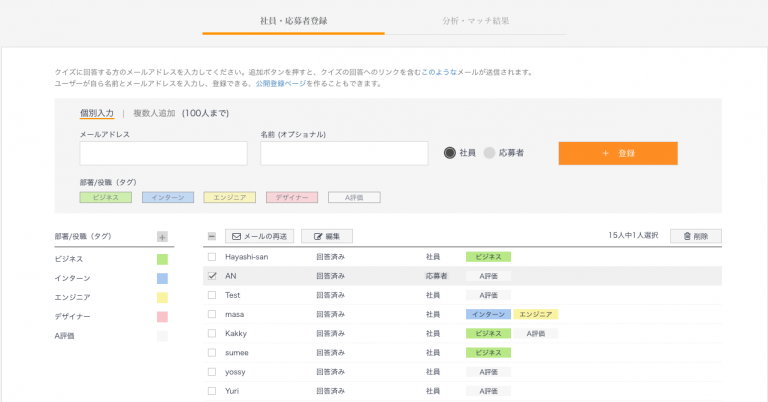This screenshot has height=402, width=768.
Task: Add a new tag with the plus icon
Action: [162, 237]
